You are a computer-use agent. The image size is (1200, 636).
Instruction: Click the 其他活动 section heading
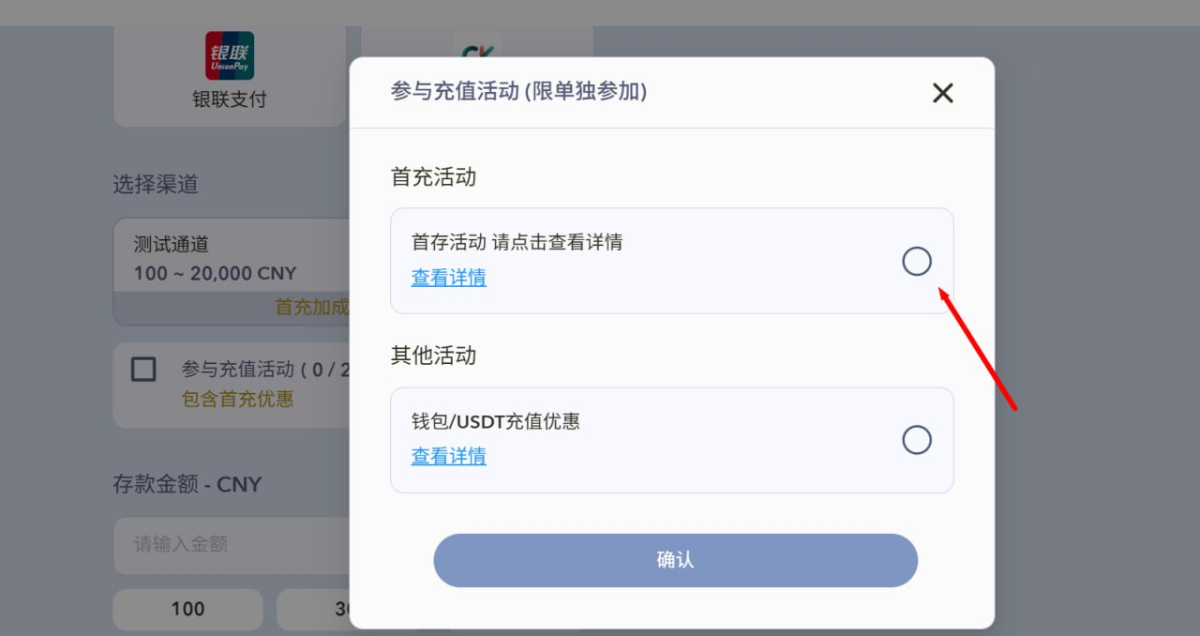pos(433,355)
